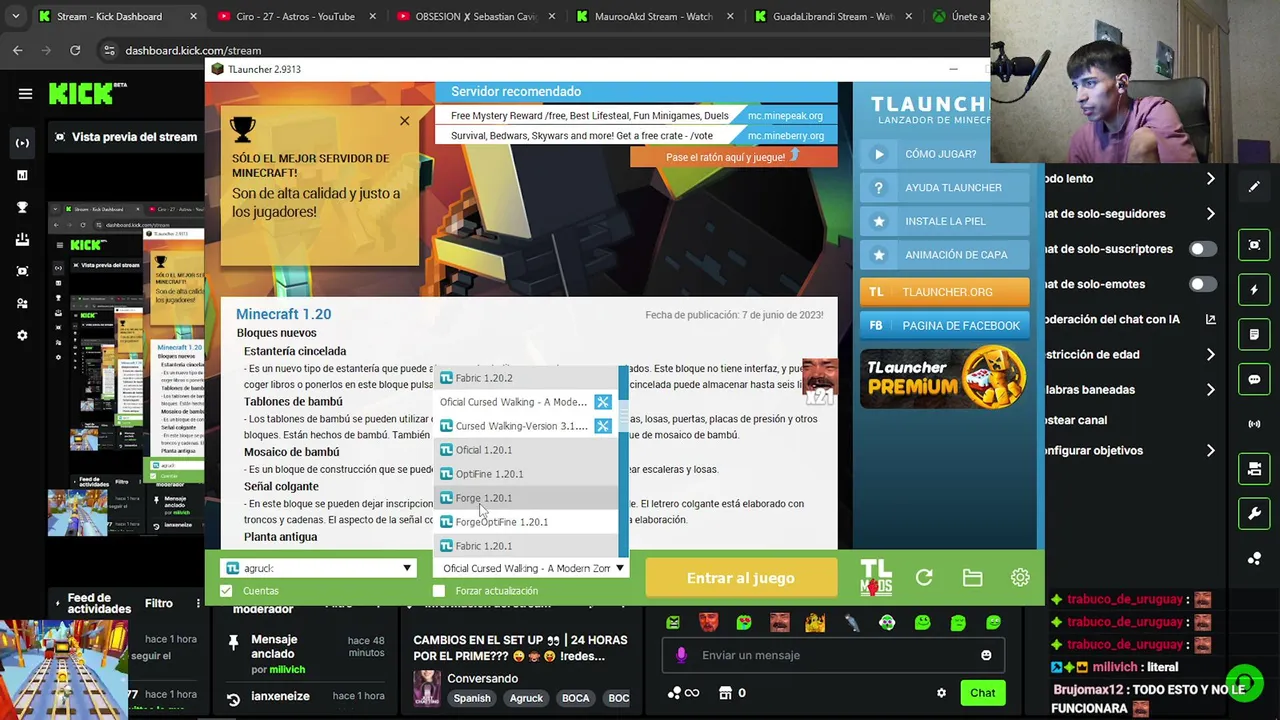Open the stream section icon in Kick sidebar
This screenshot has width=1280, height=720.
pos(22,143)
